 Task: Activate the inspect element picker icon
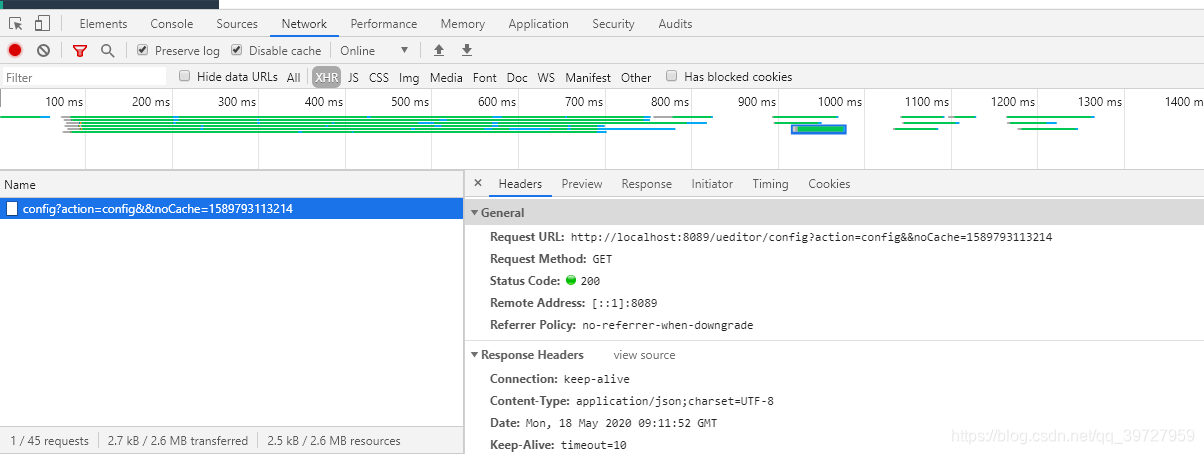coord(17,23)
